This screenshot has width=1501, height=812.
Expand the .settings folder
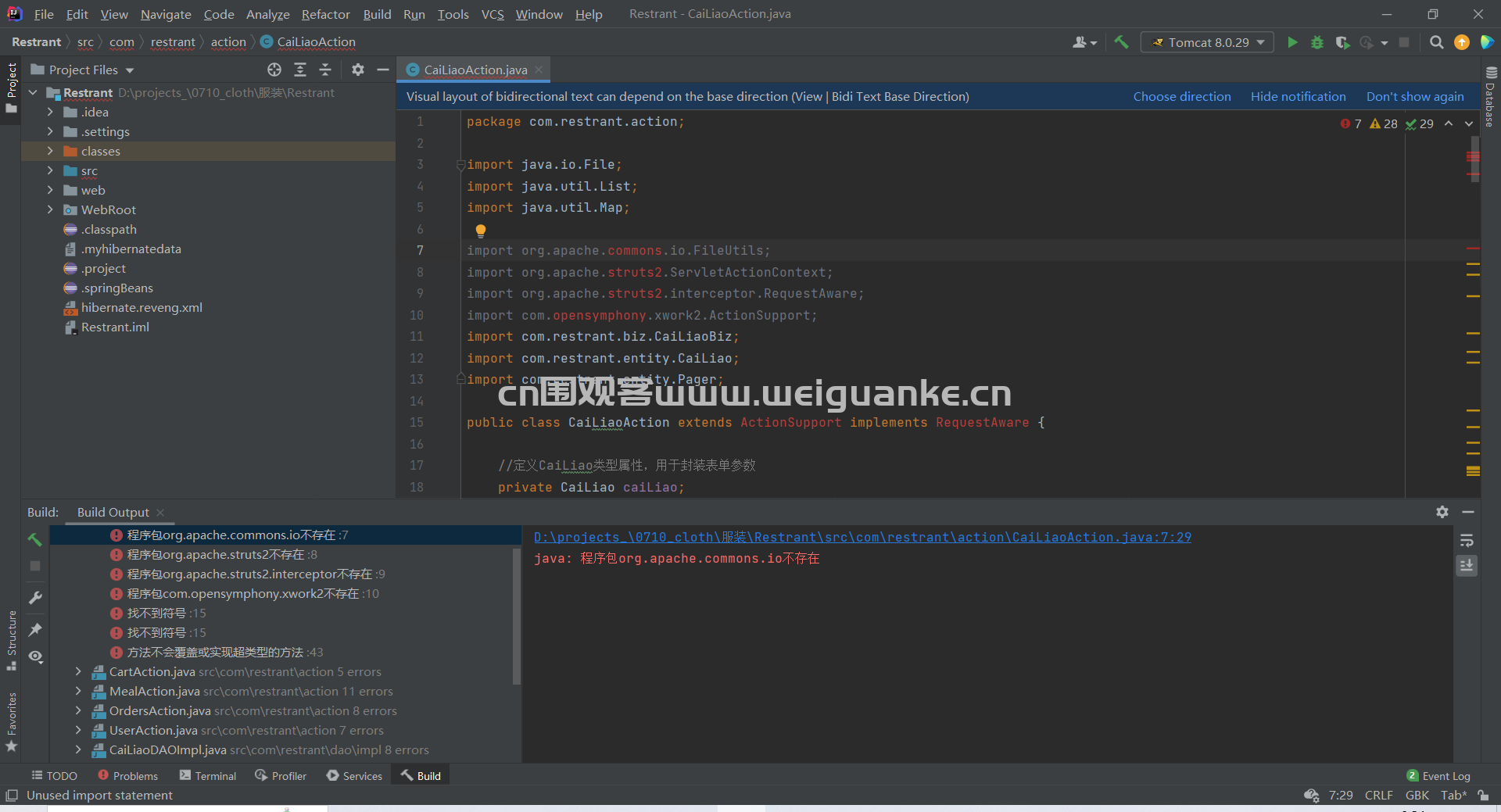(x=50, y=131)
